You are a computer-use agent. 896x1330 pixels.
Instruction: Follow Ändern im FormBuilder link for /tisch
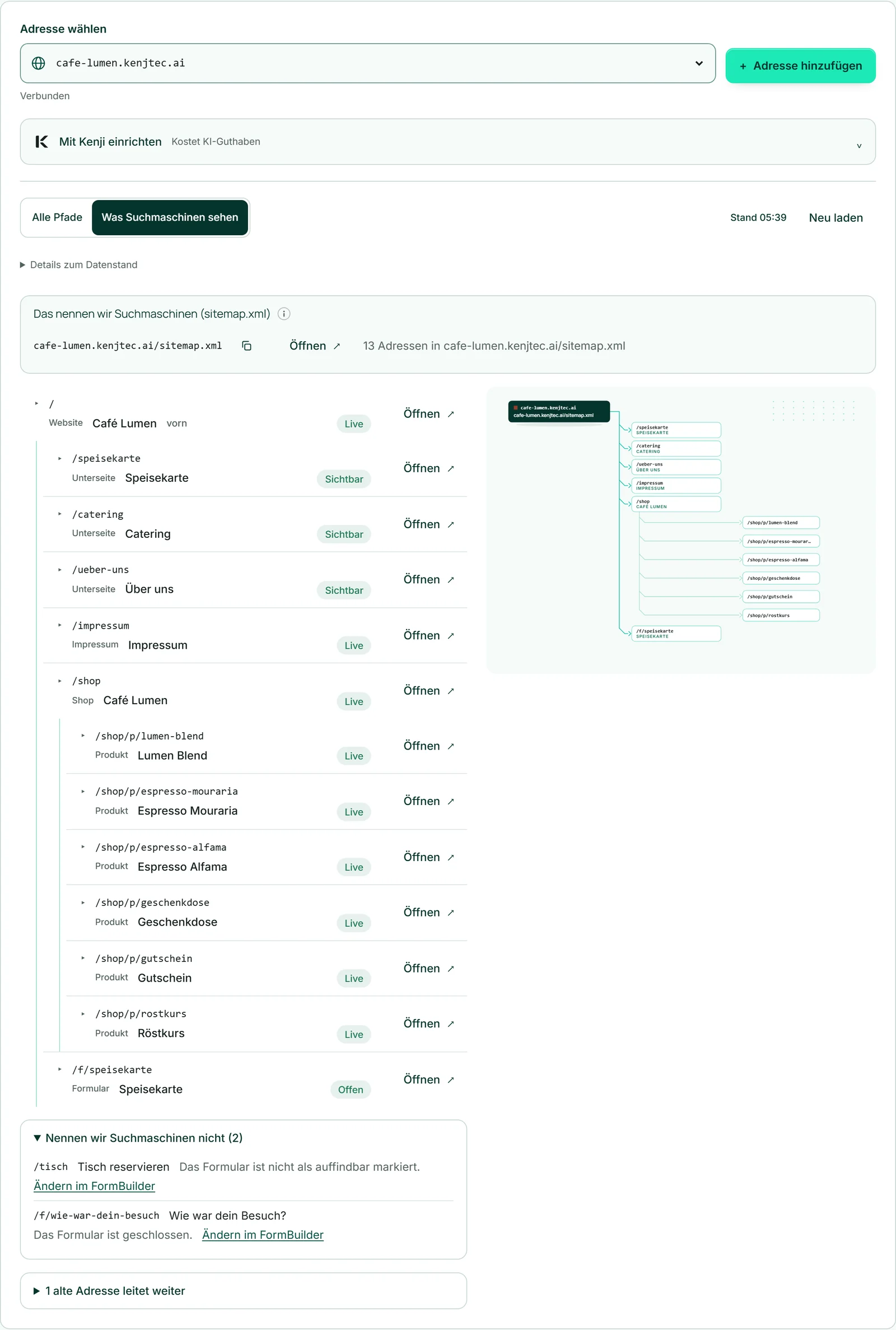(x=94, y=1186)
